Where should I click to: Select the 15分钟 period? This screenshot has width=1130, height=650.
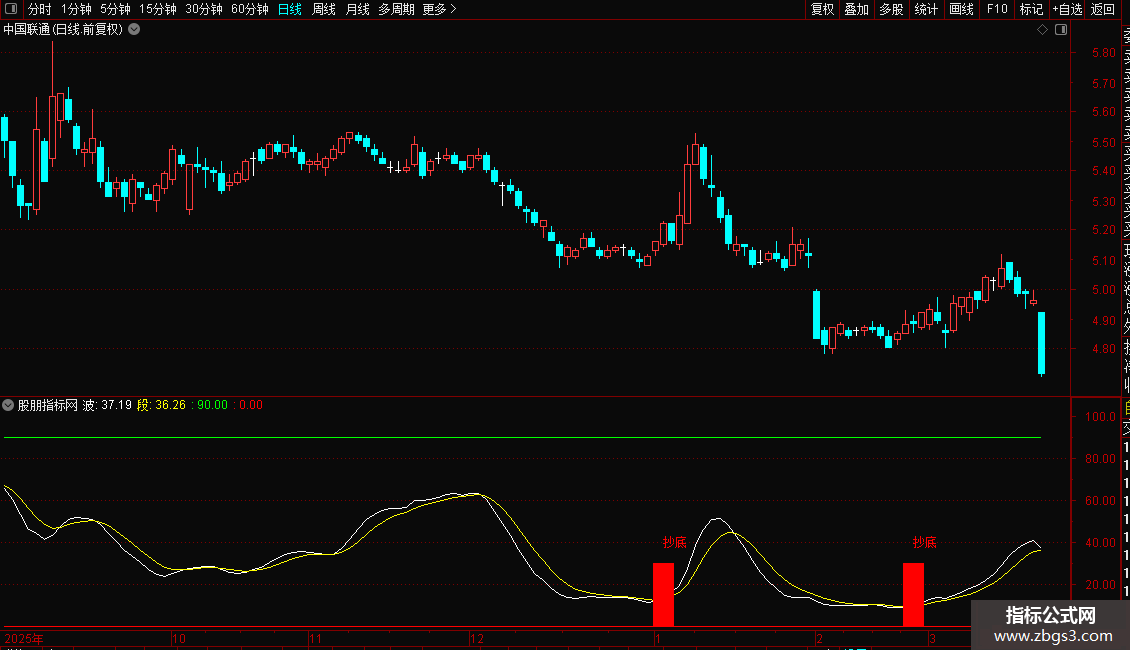pyautogui.click(x=158, y=9)
